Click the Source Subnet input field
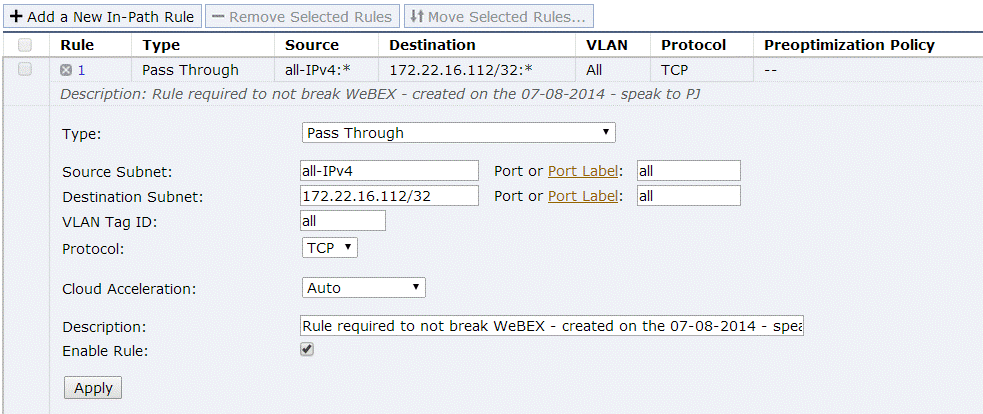 [x=389, y=171]
